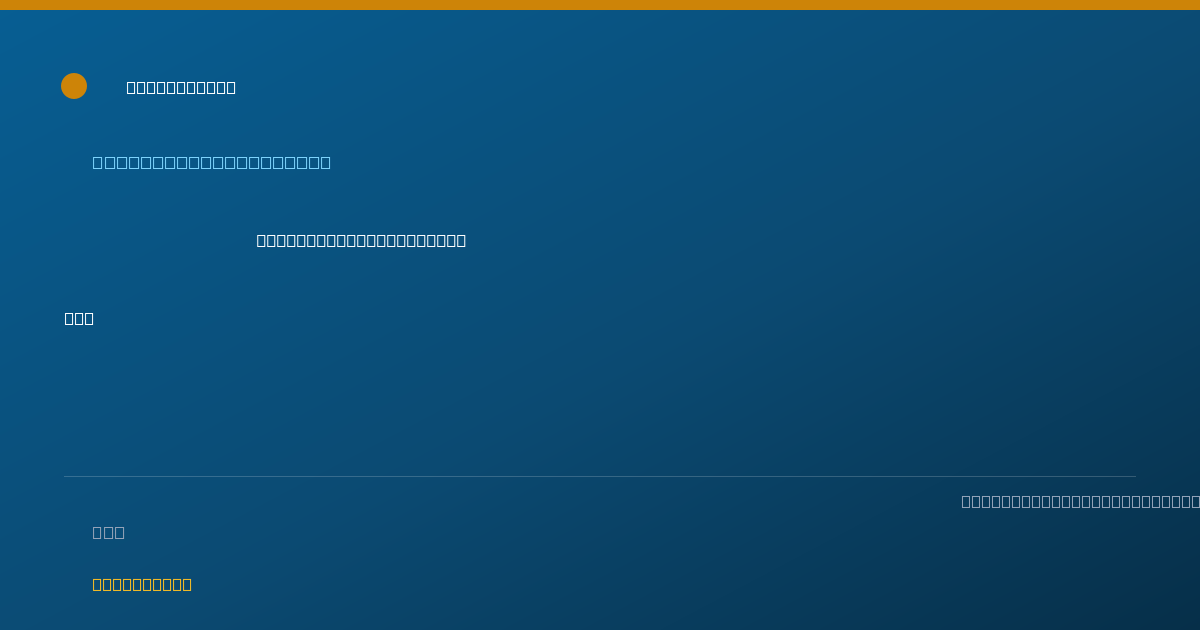Open the light-blue headline text line
Screen dimensions: 1200x630
pyautogui.click(x=212, y=162)
